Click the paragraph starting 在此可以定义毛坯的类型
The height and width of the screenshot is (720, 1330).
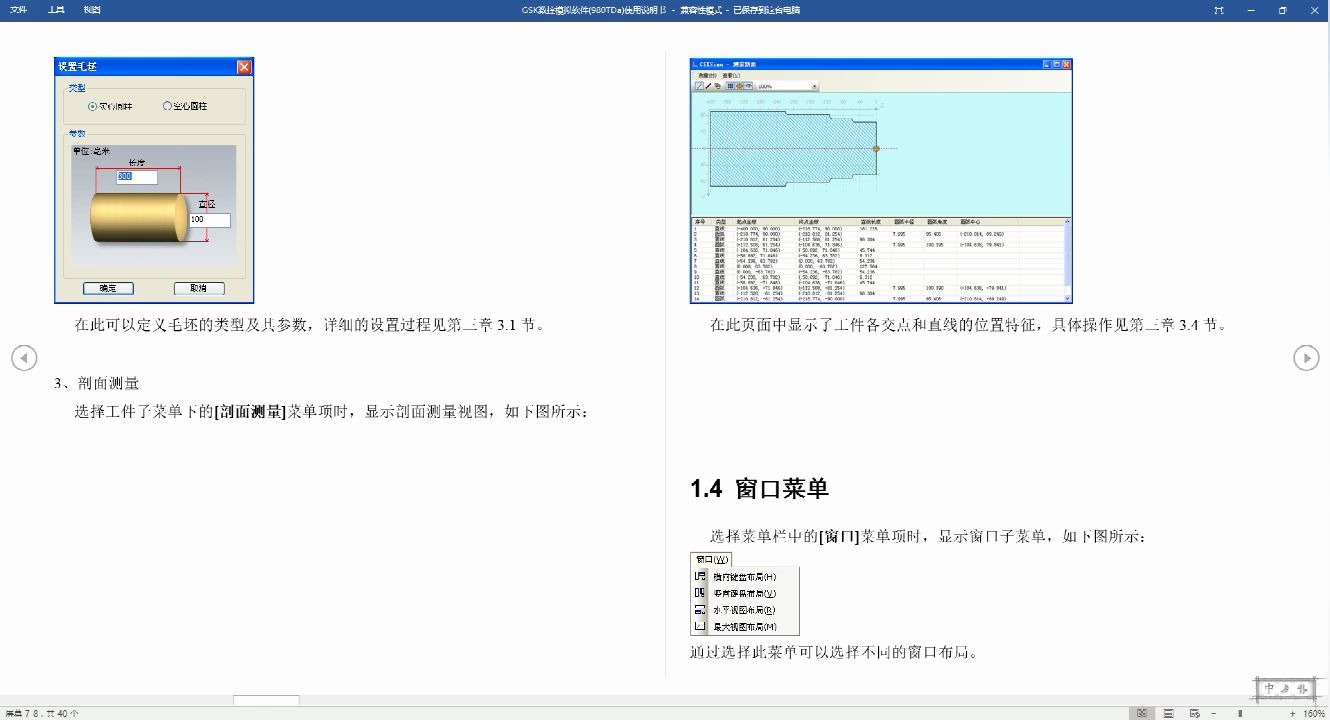coord(310,325)
